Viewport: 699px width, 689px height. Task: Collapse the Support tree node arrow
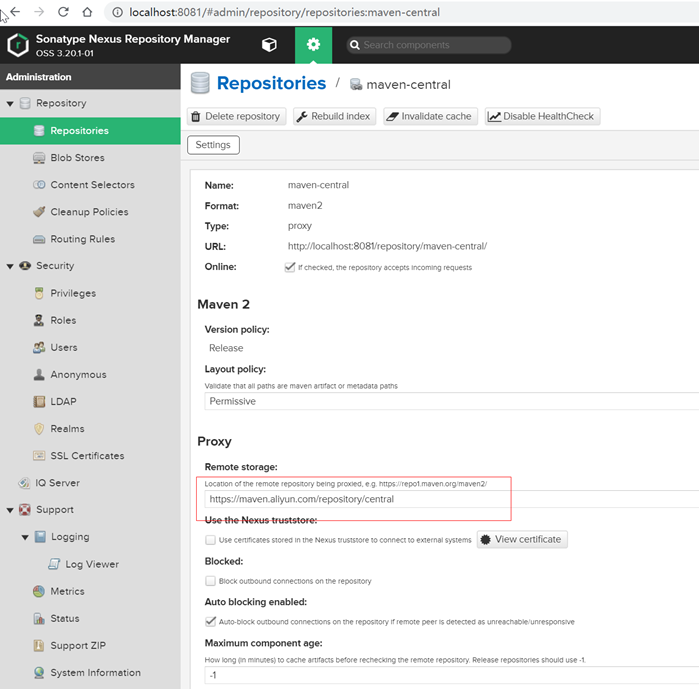tap(10, 510)
